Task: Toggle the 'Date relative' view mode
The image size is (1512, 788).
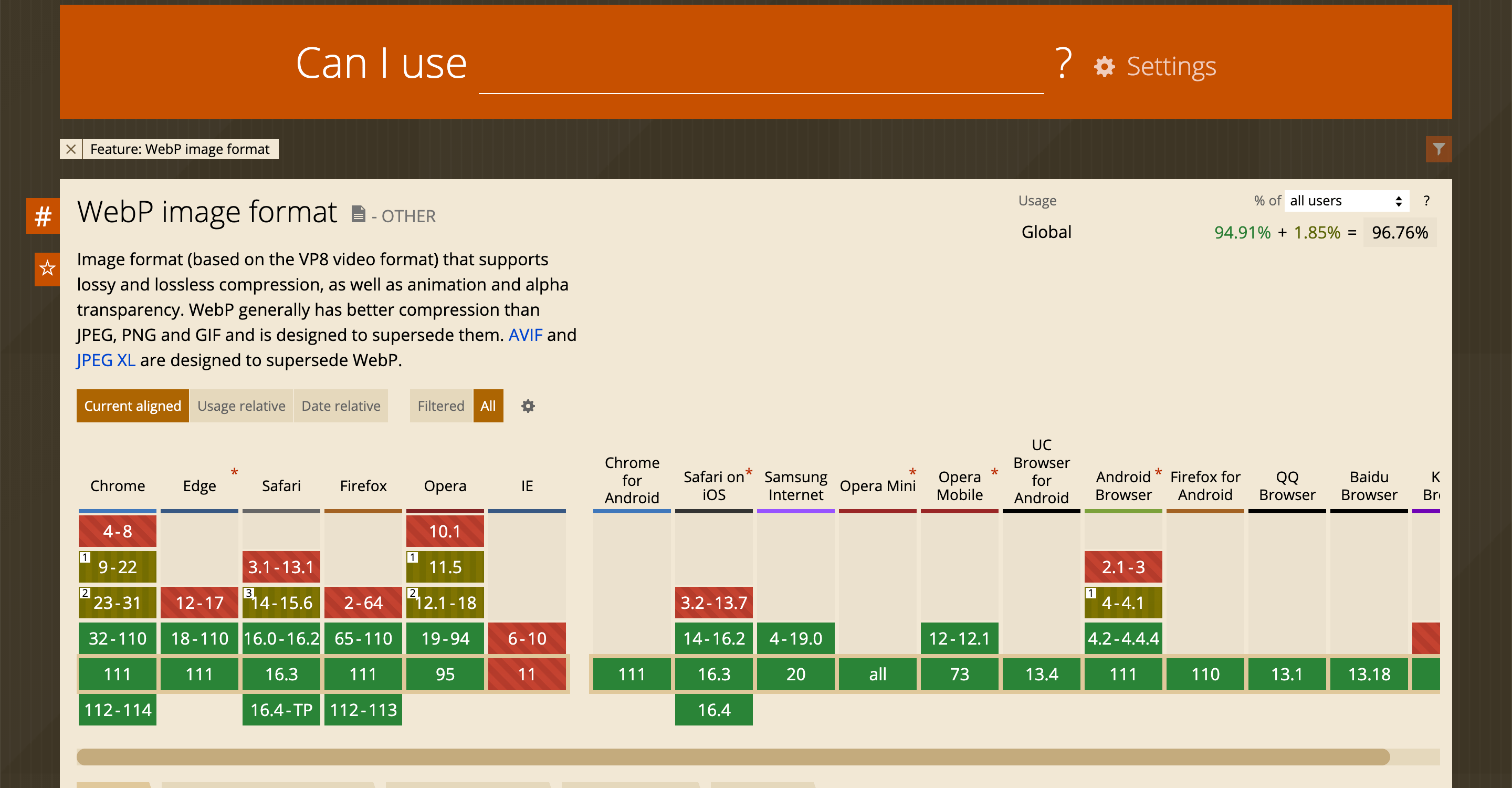Action: 342,405
